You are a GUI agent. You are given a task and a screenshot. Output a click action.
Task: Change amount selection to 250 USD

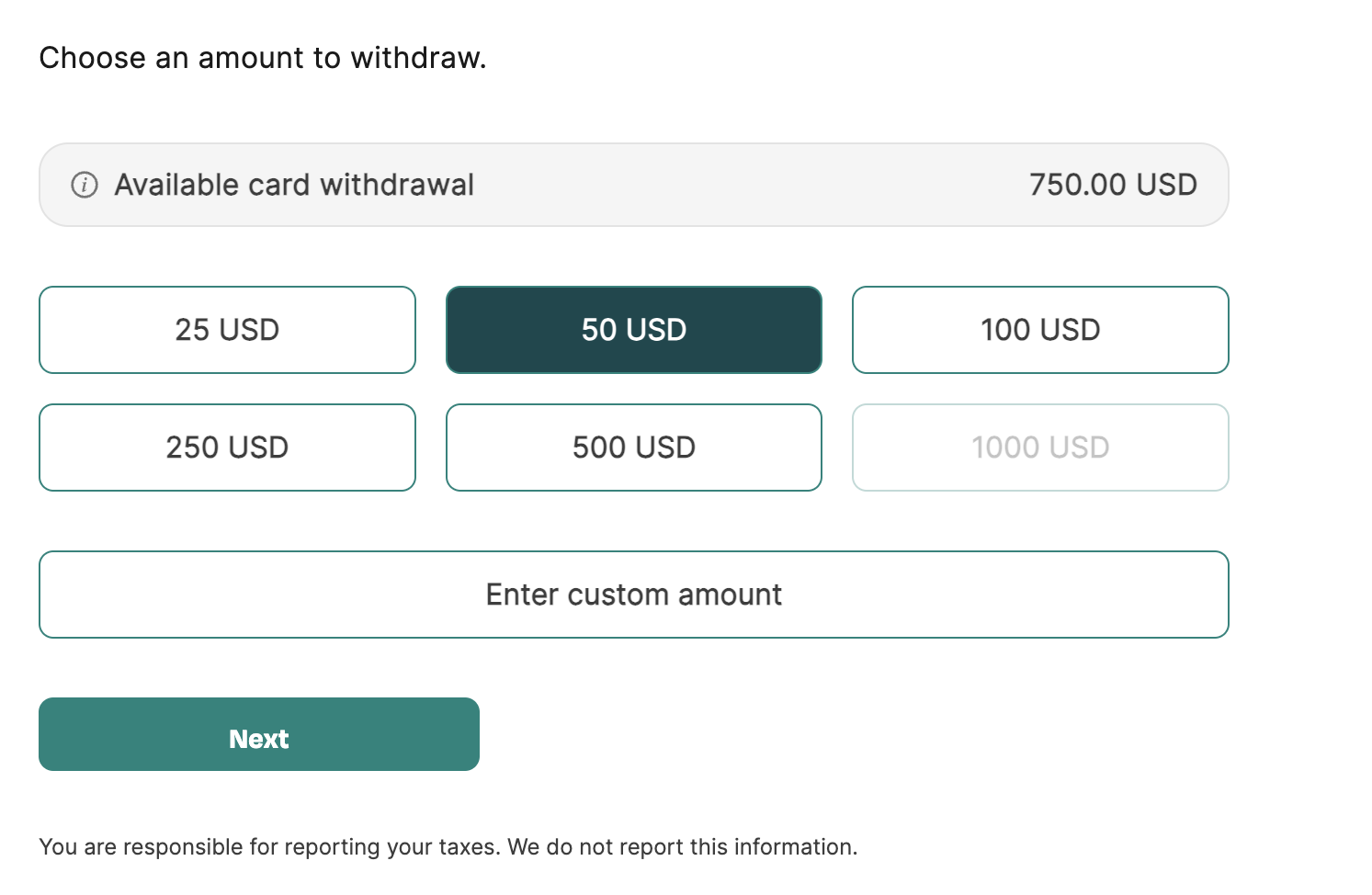(x=227, y=447)
